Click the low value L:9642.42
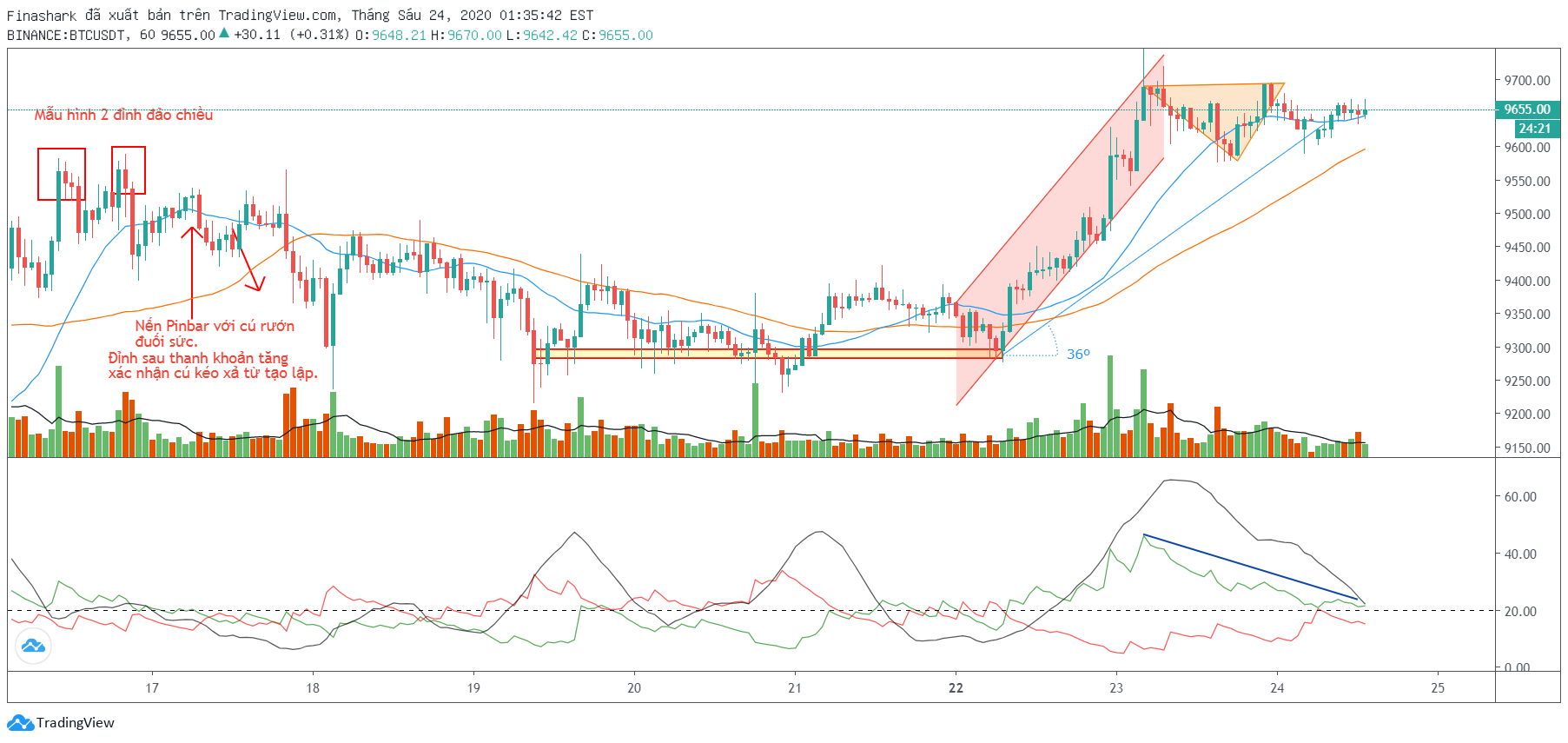 click(541, 35)
